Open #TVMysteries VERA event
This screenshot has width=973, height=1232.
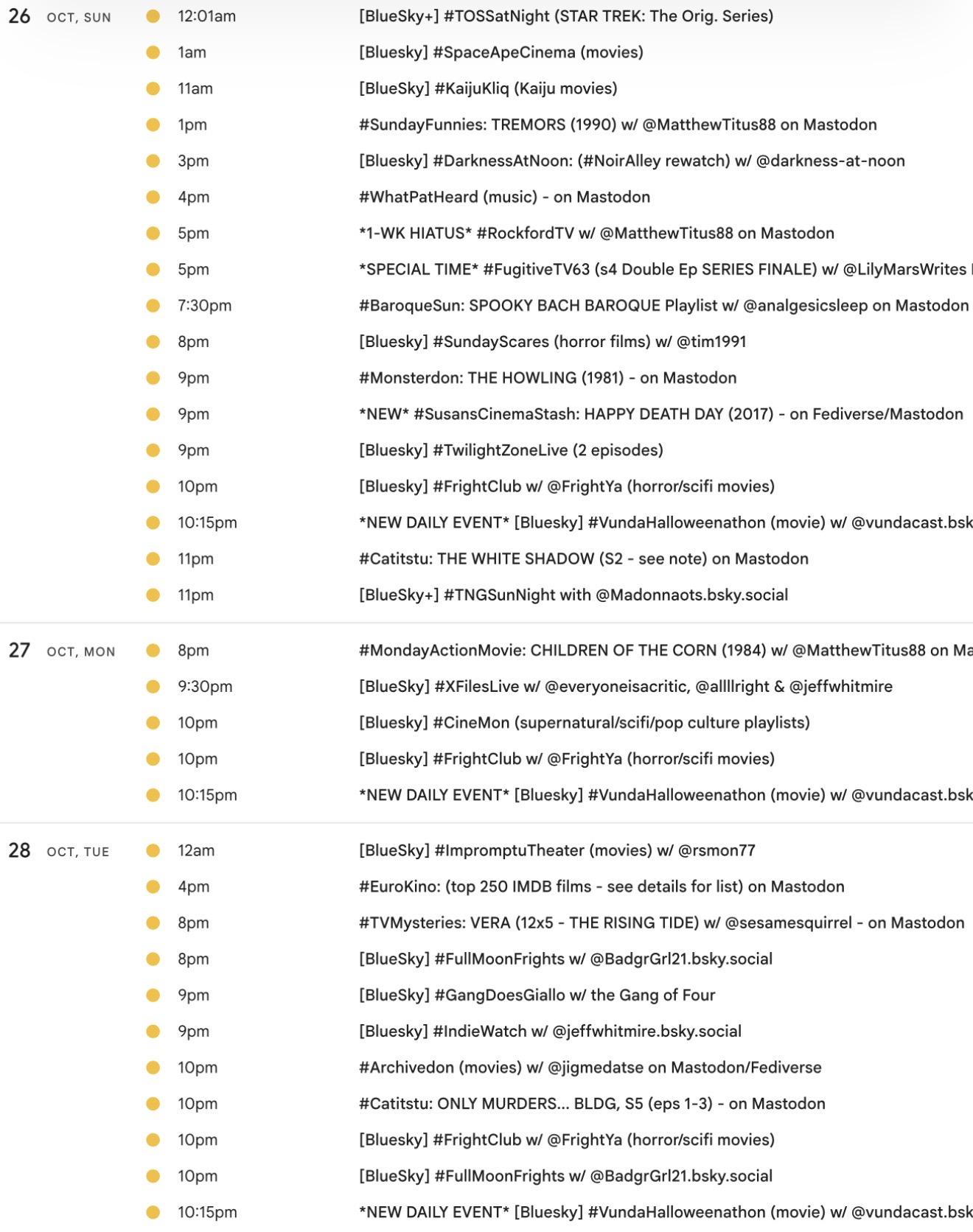click(x=660, y=923)
